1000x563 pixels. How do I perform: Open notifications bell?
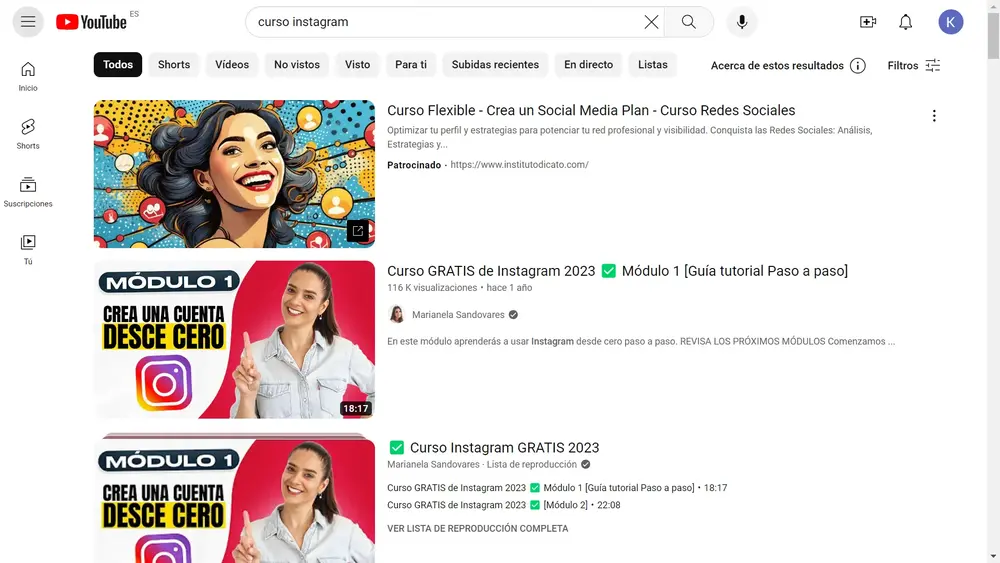[906, 22]
